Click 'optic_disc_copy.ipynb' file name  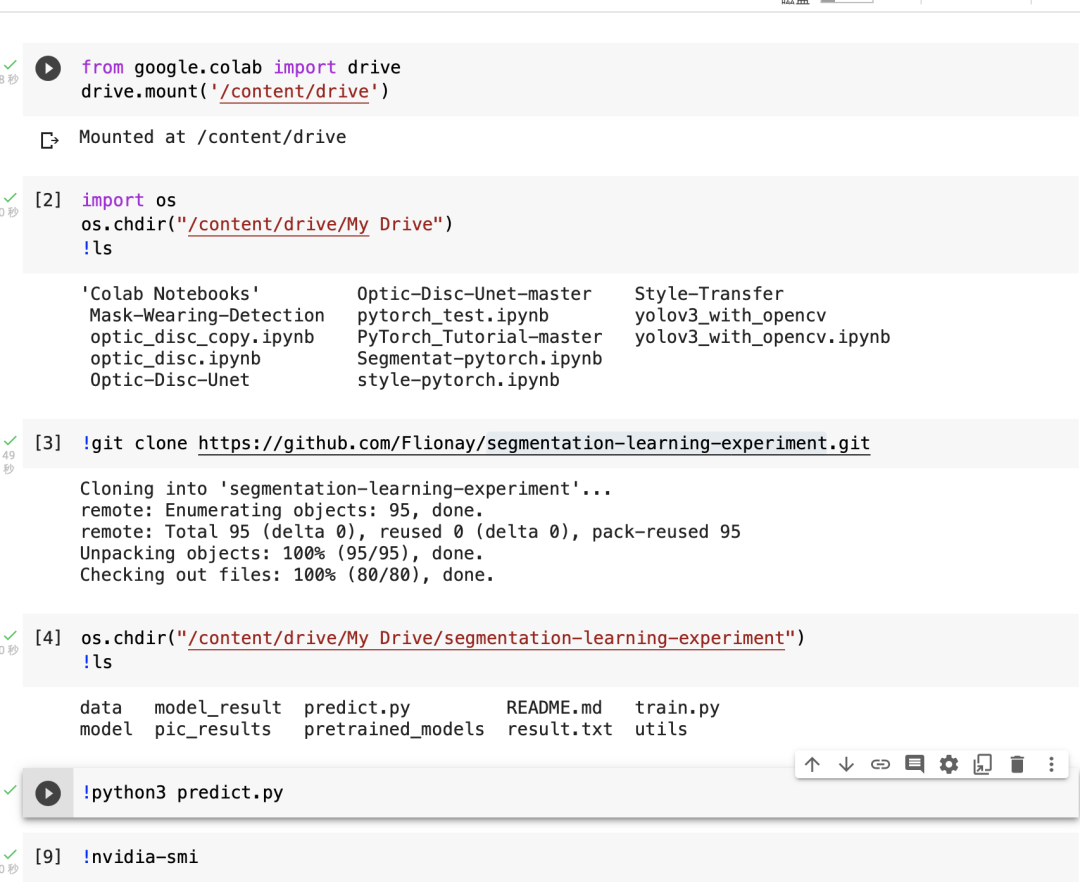pos(202,337)
